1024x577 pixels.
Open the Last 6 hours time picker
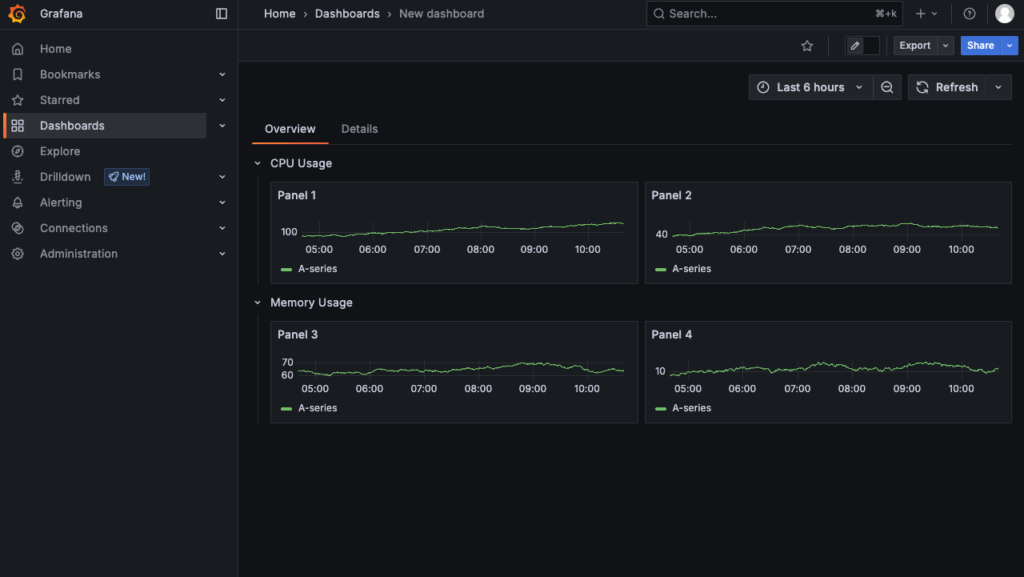(810, 88)
